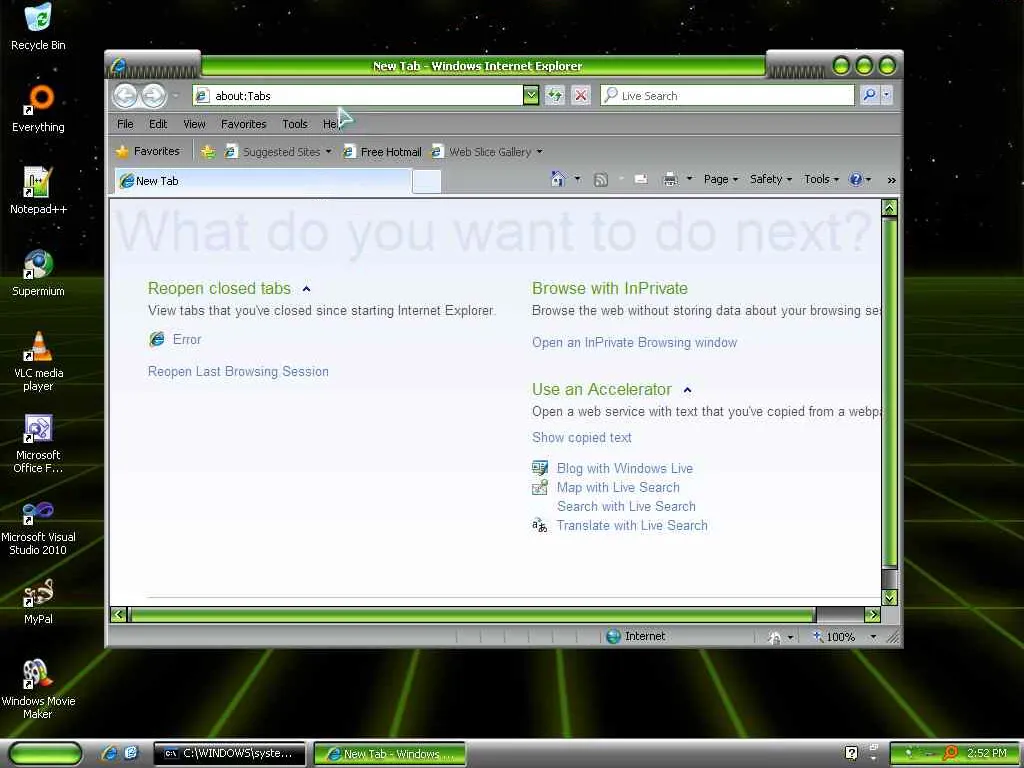This screenshot has width=1024, height=768.
Task: Click the Home page icon
Action: [557, 179]
